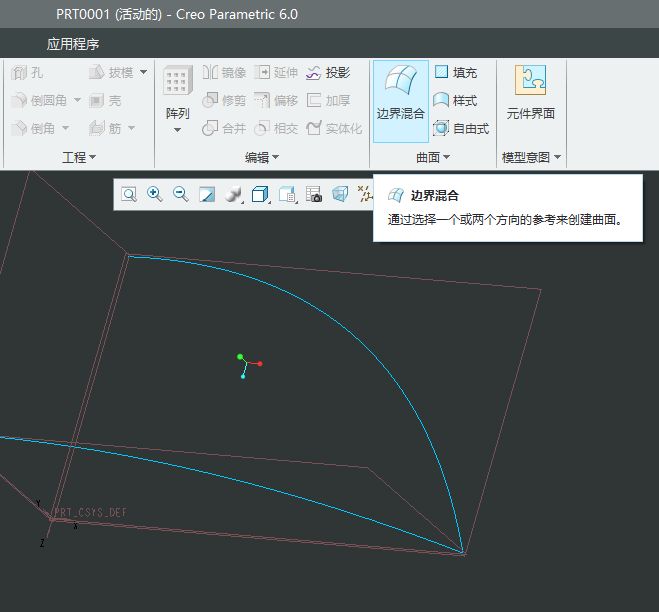Click the Rib (筋) tool

105,128
